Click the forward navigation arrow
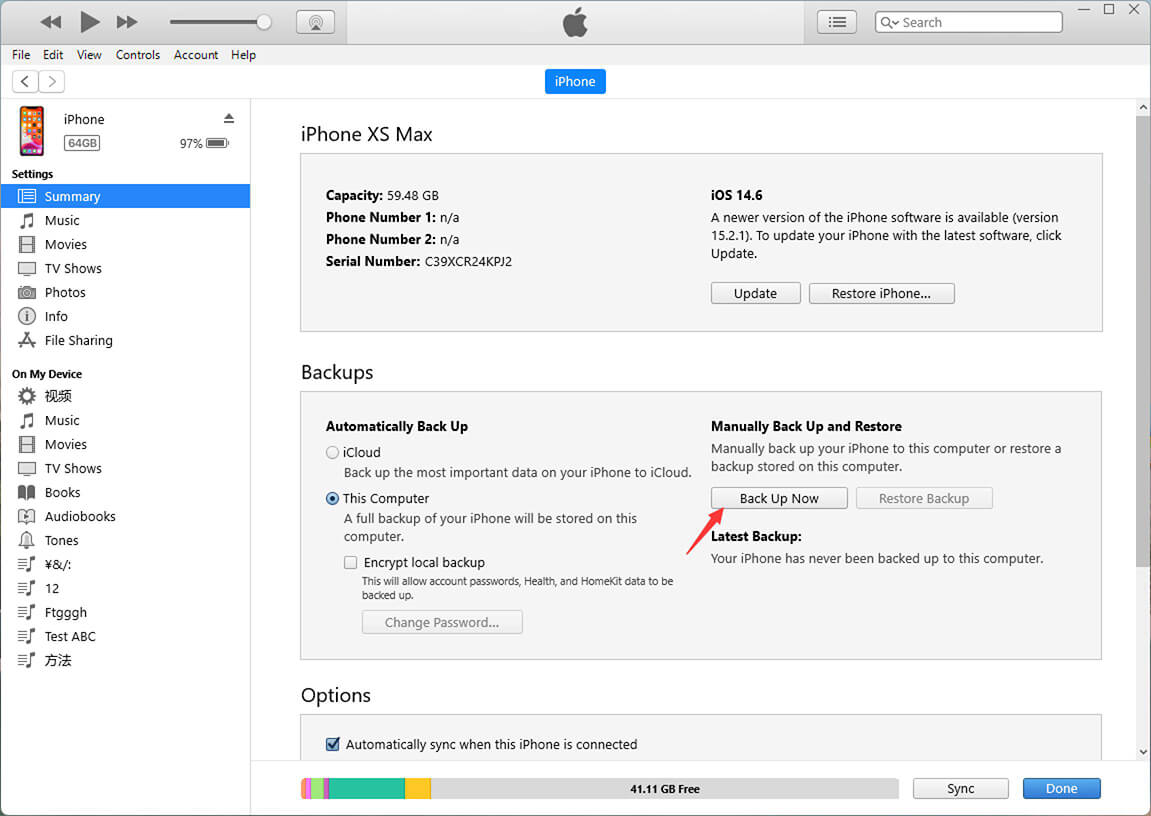The height and width of the screenshot is (816, 1151). point(51,81)
